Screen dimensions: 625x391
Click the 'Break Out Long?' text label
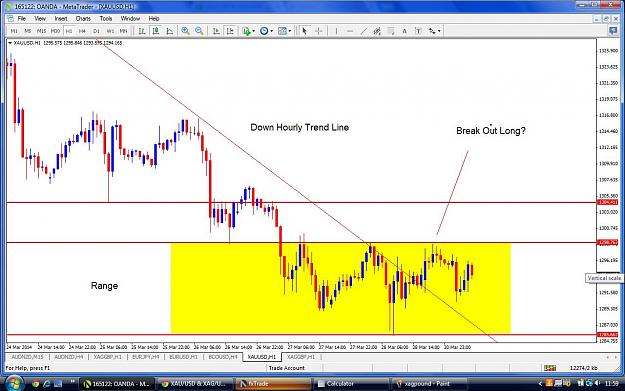[x=491, y=130]
